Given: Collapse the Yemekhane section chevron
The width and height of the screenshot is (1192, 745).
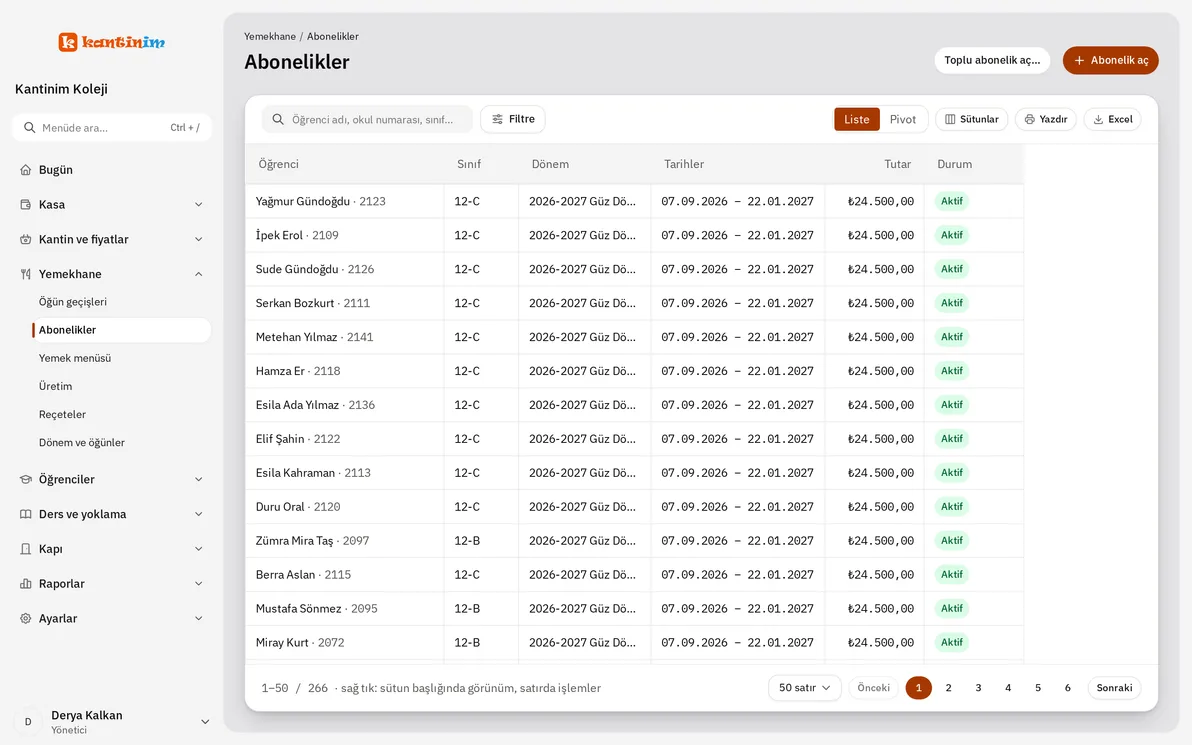Looking at the screenshot, I should pyautogui.click(x=198, y=274).
